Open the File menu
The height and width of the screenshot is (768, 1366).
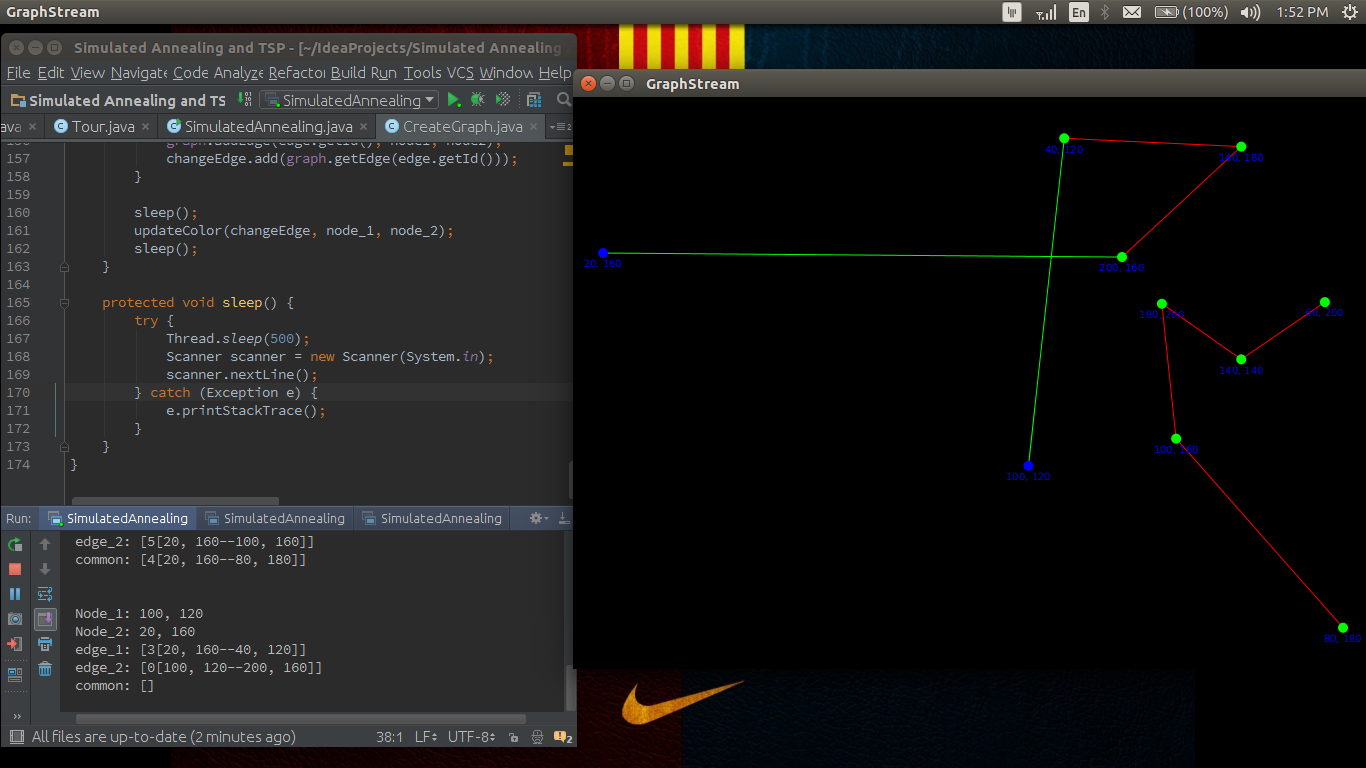18,73
